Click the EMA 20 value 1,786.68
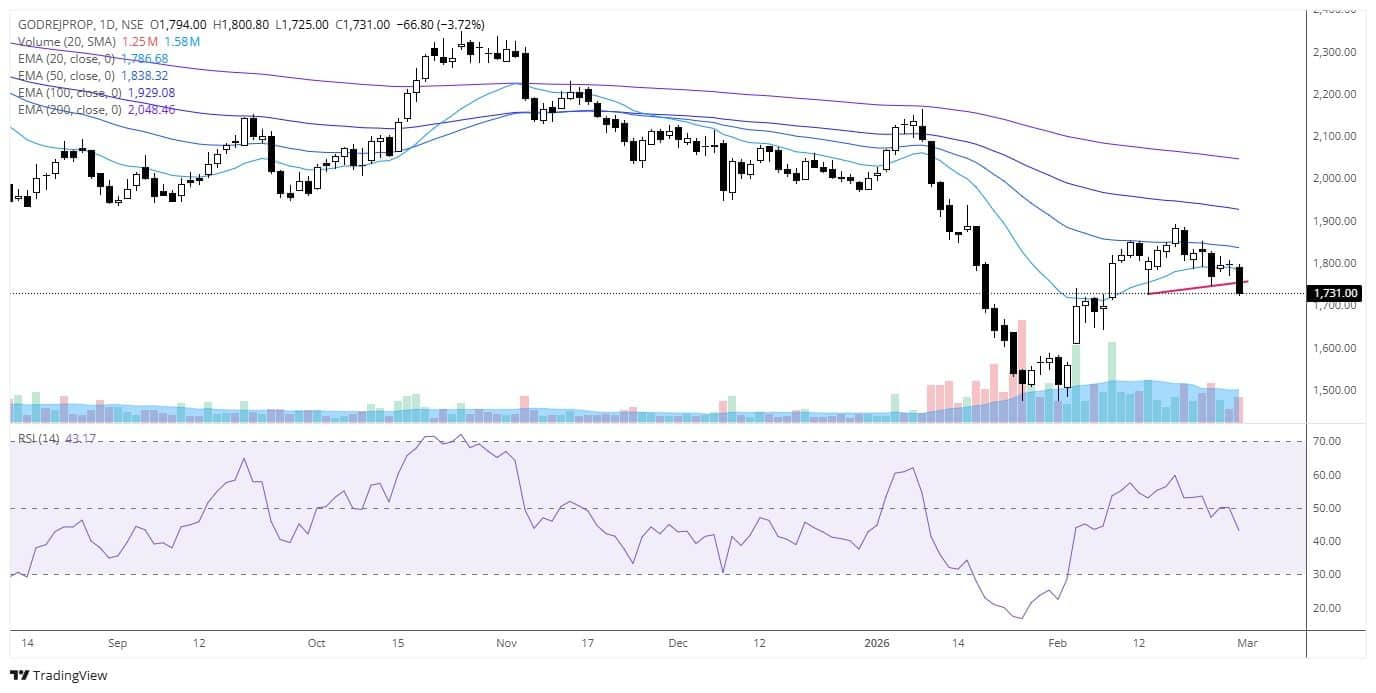The image size is (1376, 693). coord(144,59)
